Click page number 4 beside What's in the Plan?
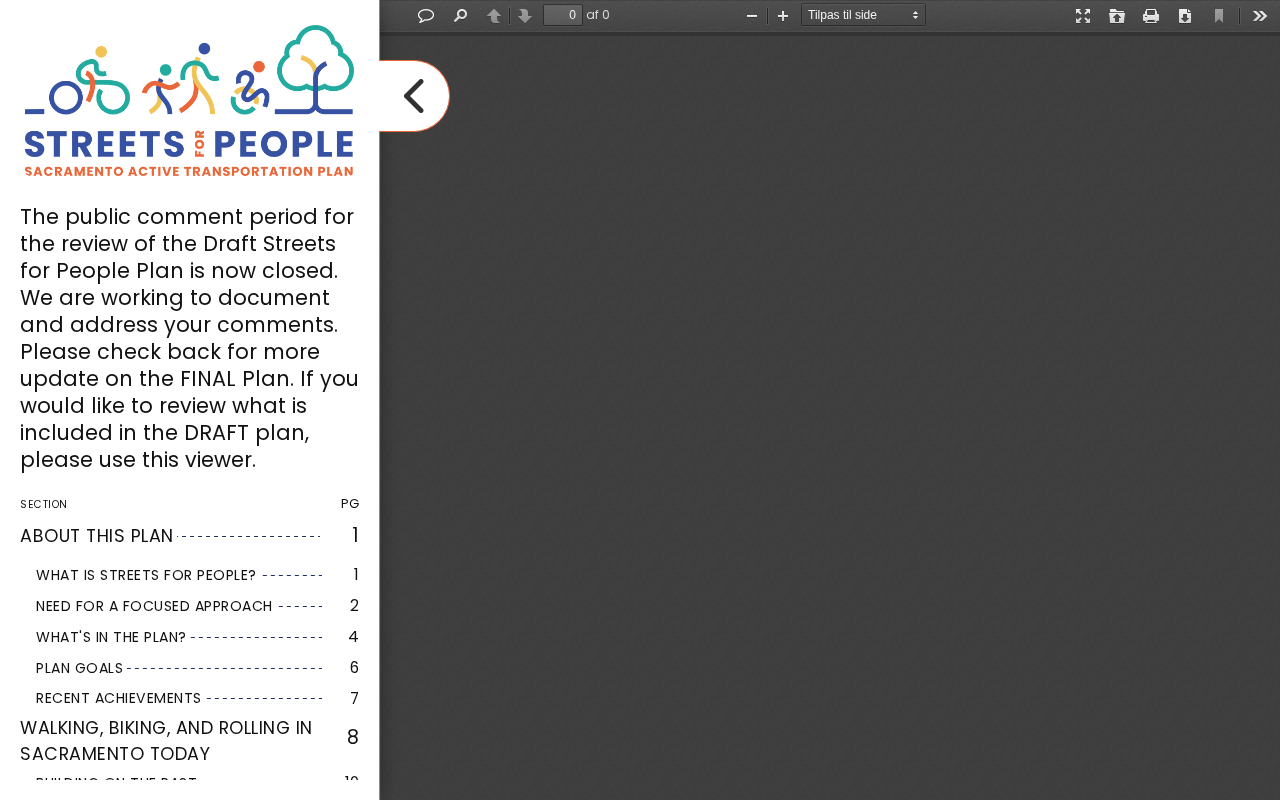Image resolution: width=1280 pixels, height=800 pixels. (353, 637)
